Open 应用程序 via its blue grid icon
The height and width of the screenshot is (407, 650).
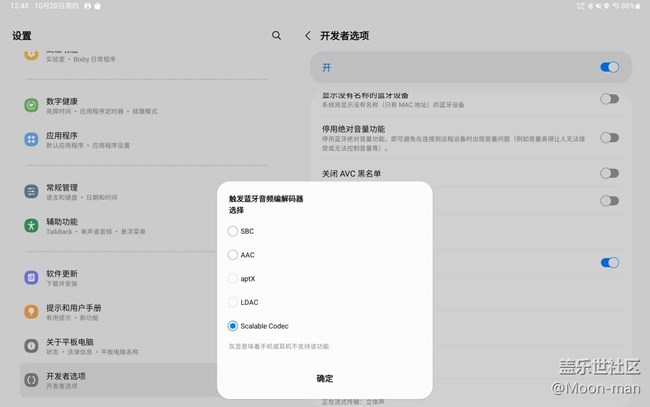pyautogui.click(x=31, y=140)
